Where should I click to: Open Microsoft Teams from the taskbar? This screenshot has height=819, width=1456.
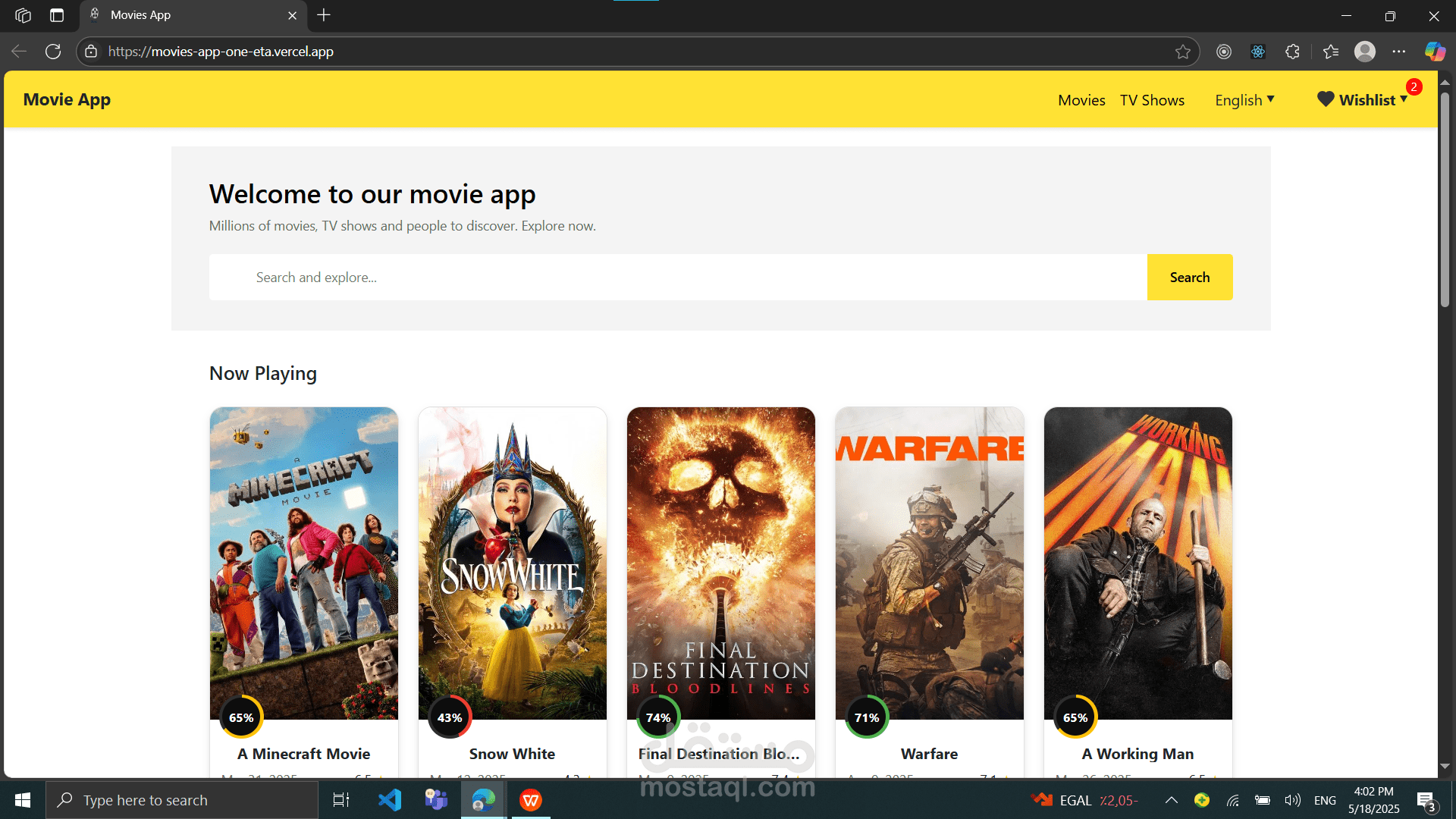click(436, 799)
